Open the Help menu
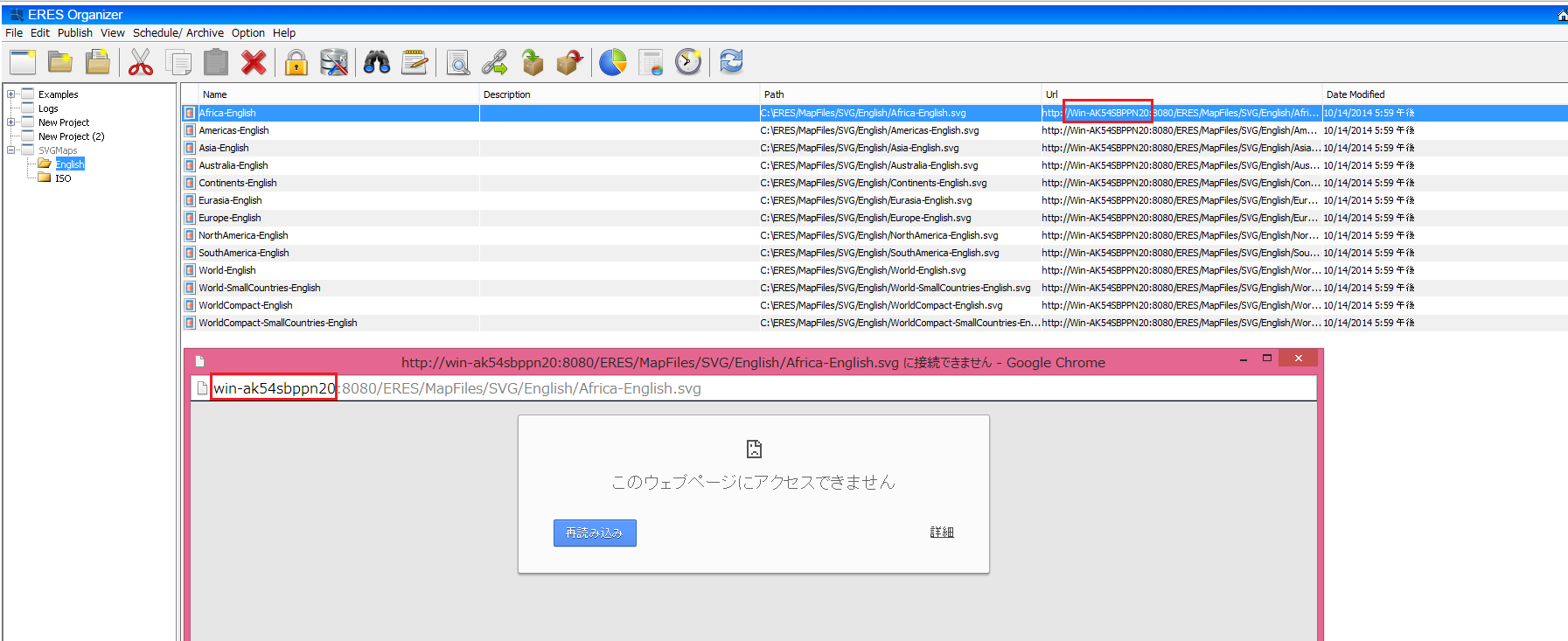The width and height of the screenshot is (1568, 641). (x=284, y=33)
